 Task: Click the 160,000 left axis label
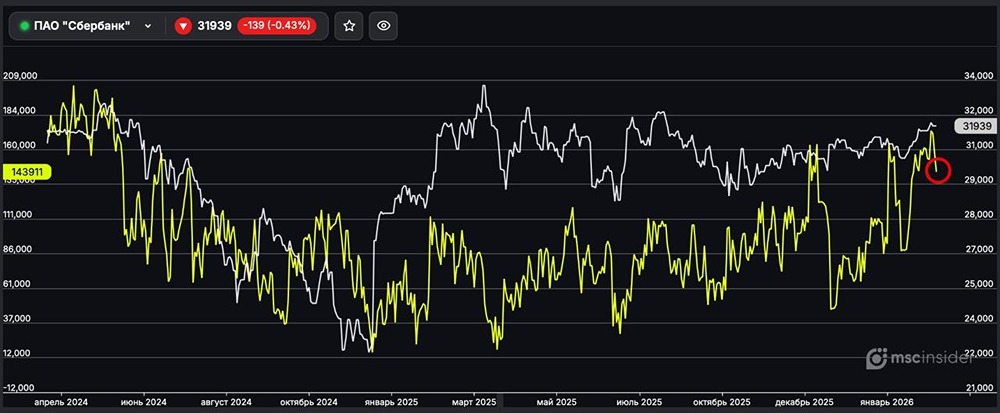click(x=20, y=145)
